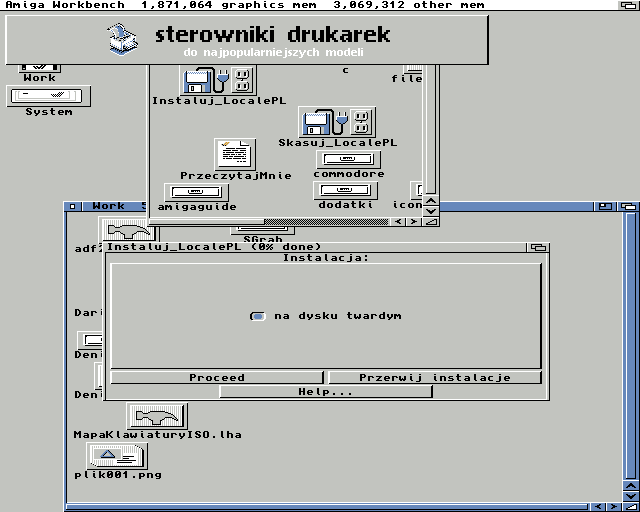
Task: Open the Instaluj_LocalePL installer icon
Action: (x=218, y=80)
